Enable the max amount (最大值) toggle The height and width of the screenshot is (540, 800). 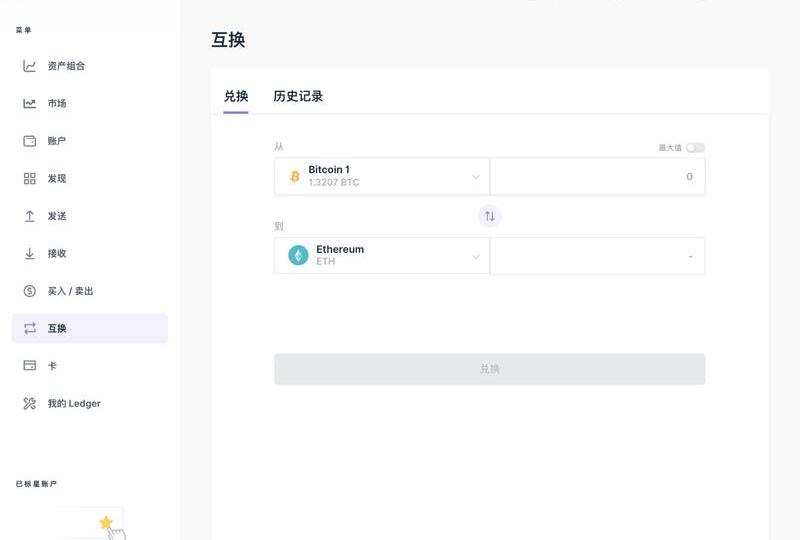pyautogui.click(x=695, y=148)
